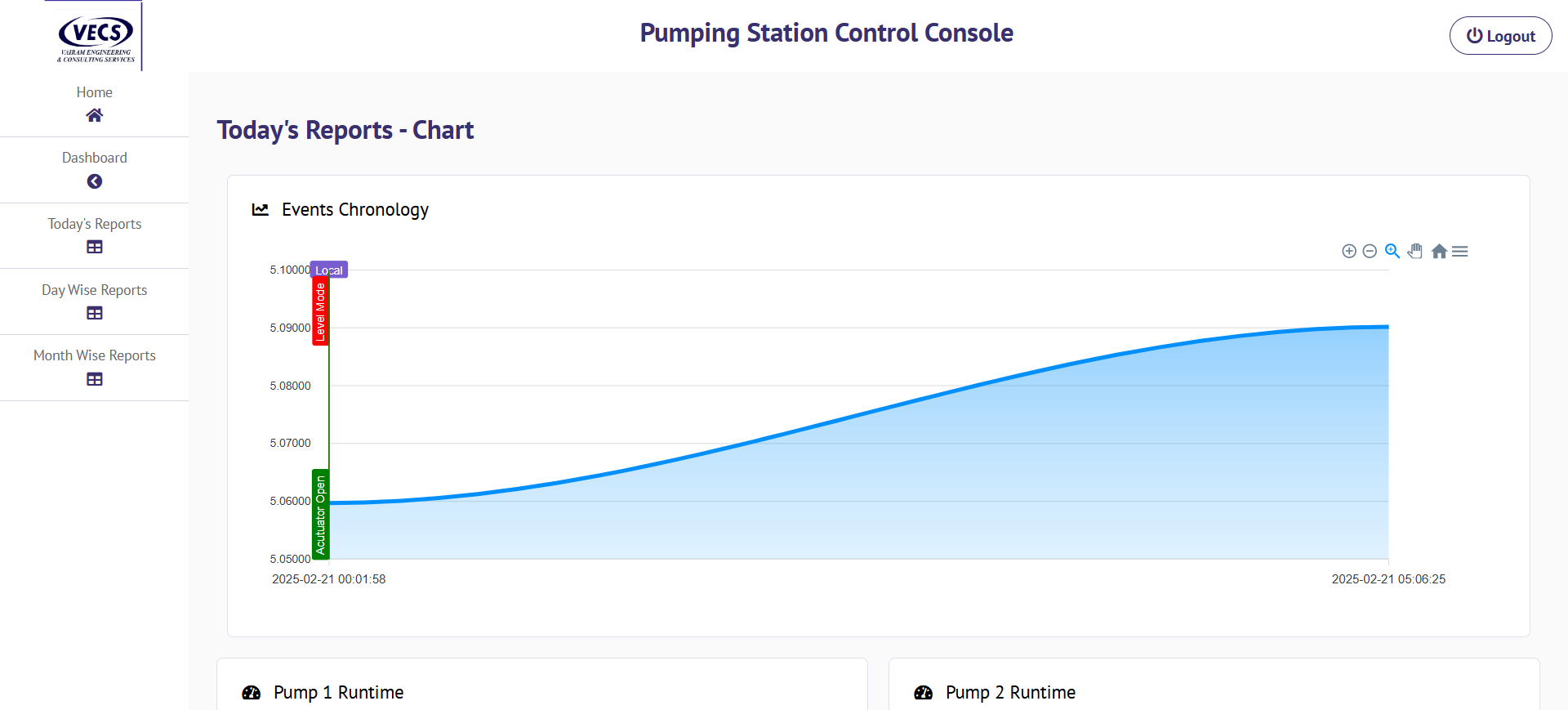The width and height of the screenshot is (1568, 710).
Task: Open the Month Wise Reports menu item
Action: (x=95, y=355)
